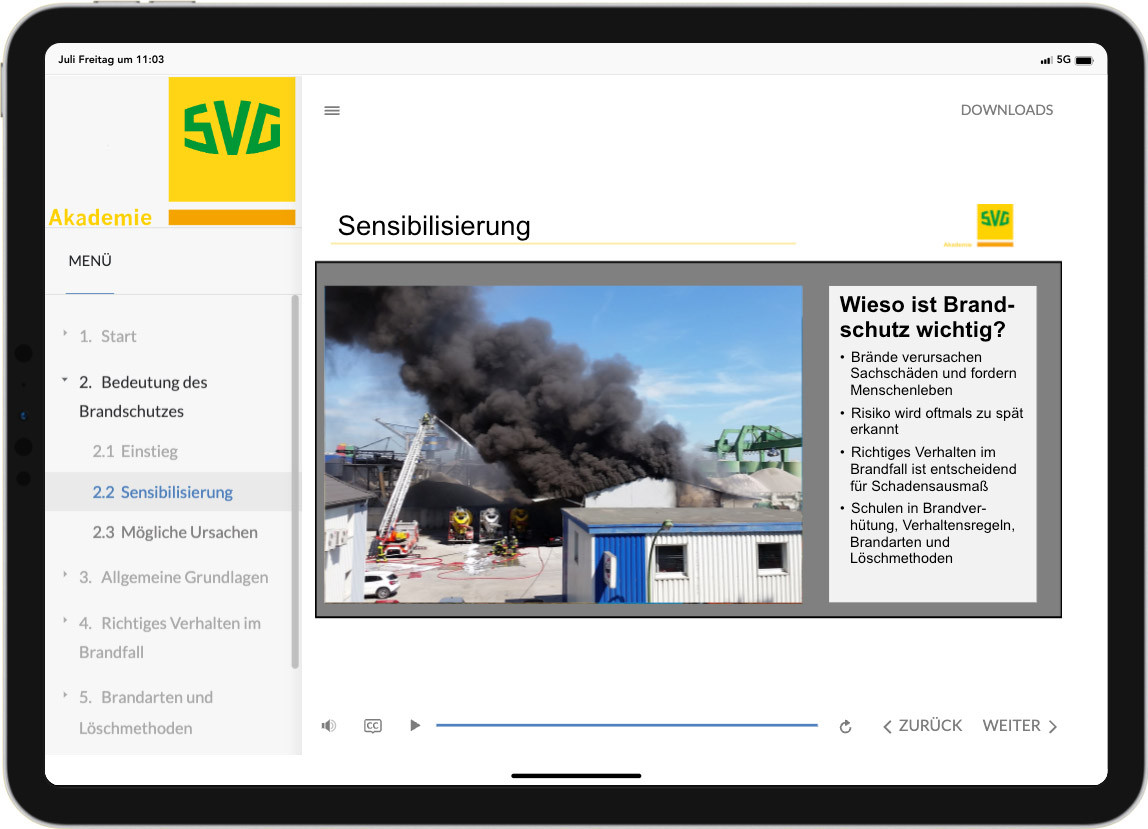1148x829 pixels.
Task: Open 3. Allgemeine Grundlagen entry
Action: [x=174, y=577]
